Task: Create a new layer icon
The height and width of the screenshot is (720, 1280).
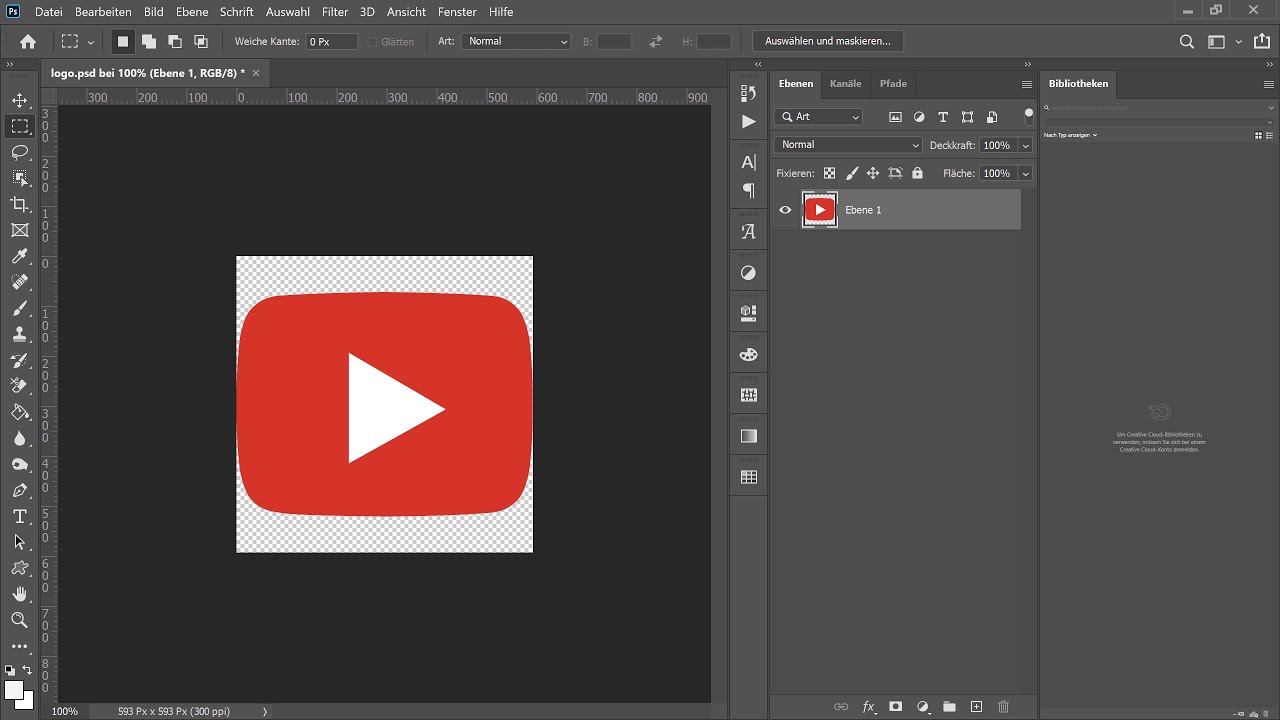Action: (977, 707)
